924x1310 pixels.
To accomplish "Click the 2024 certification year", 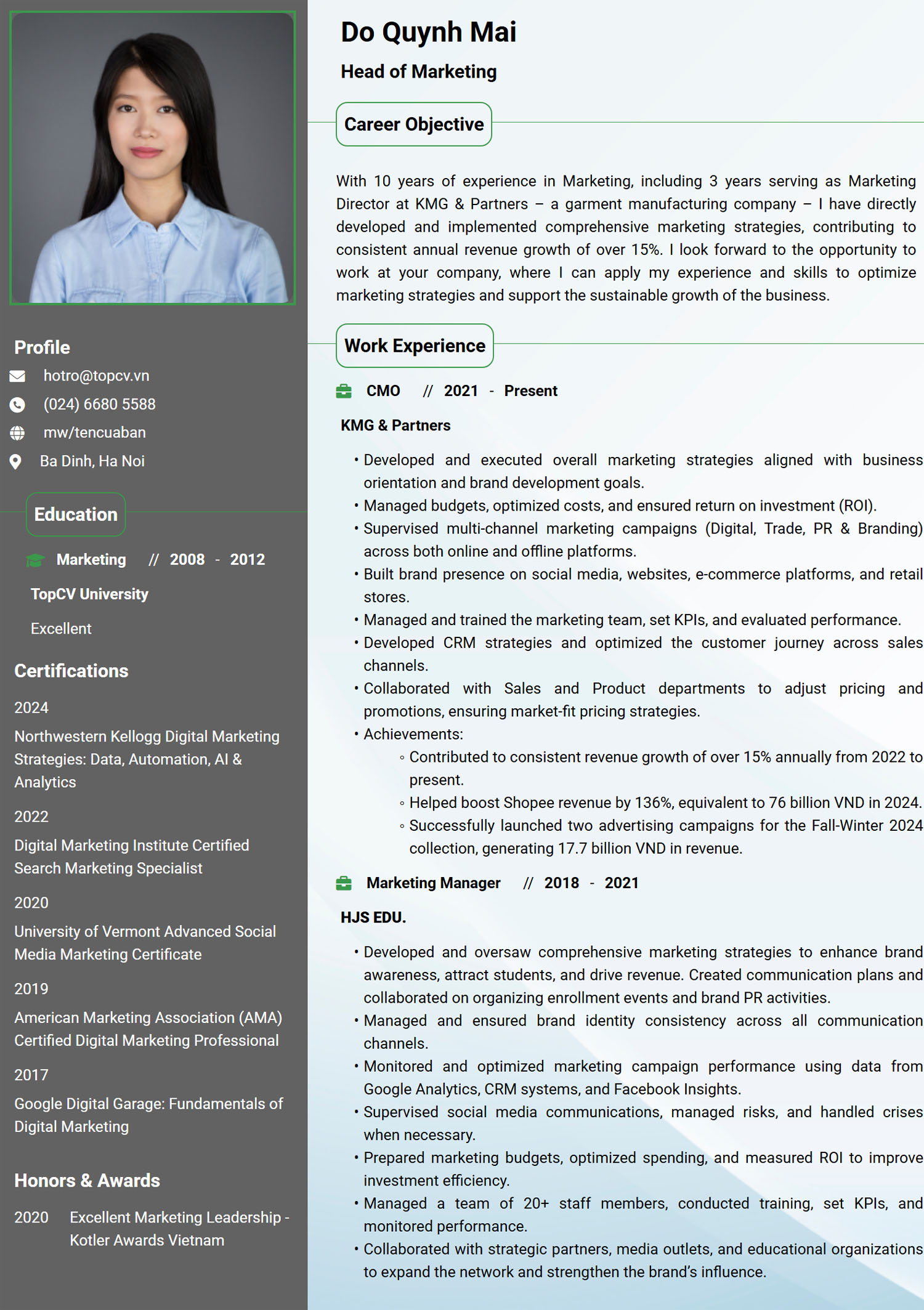I will click(x=31, y=708).
